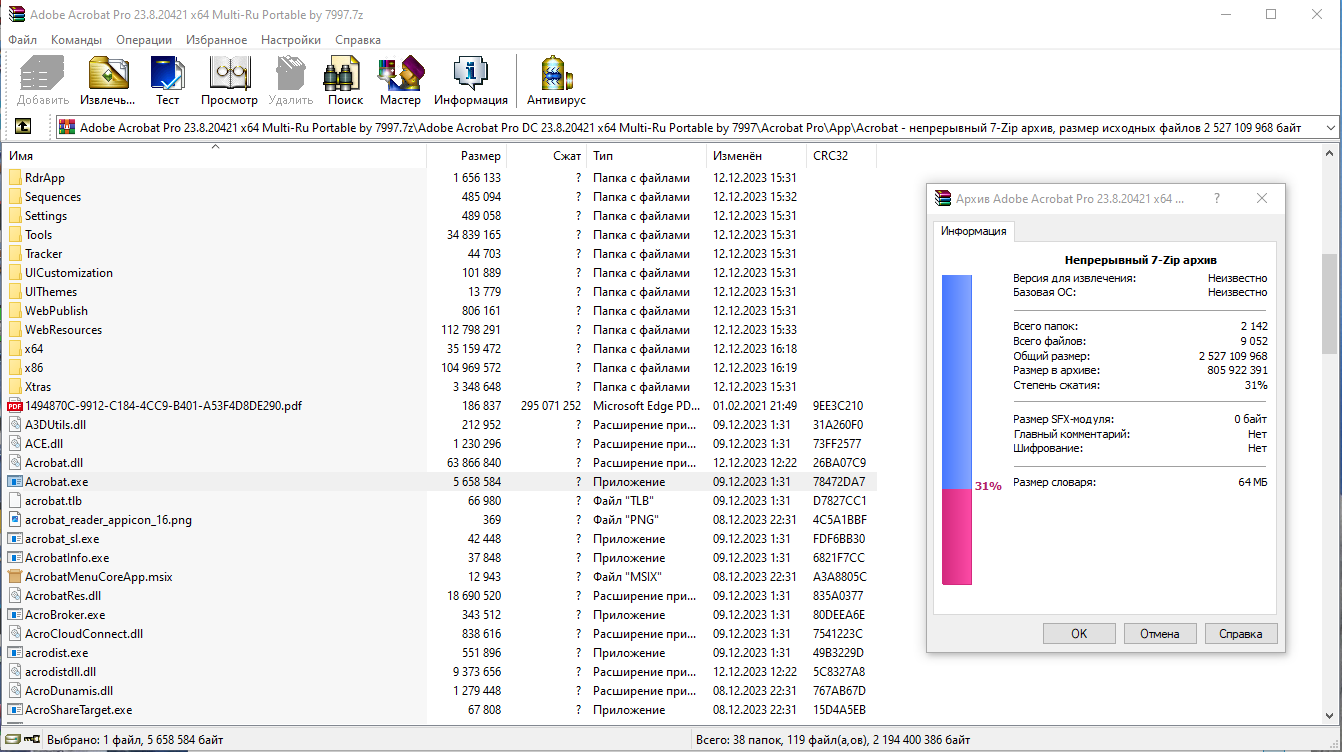Click the AcrobatMenuCoreApp.msix package icon
Screen dimensions: 1342x752
(15, 577)
